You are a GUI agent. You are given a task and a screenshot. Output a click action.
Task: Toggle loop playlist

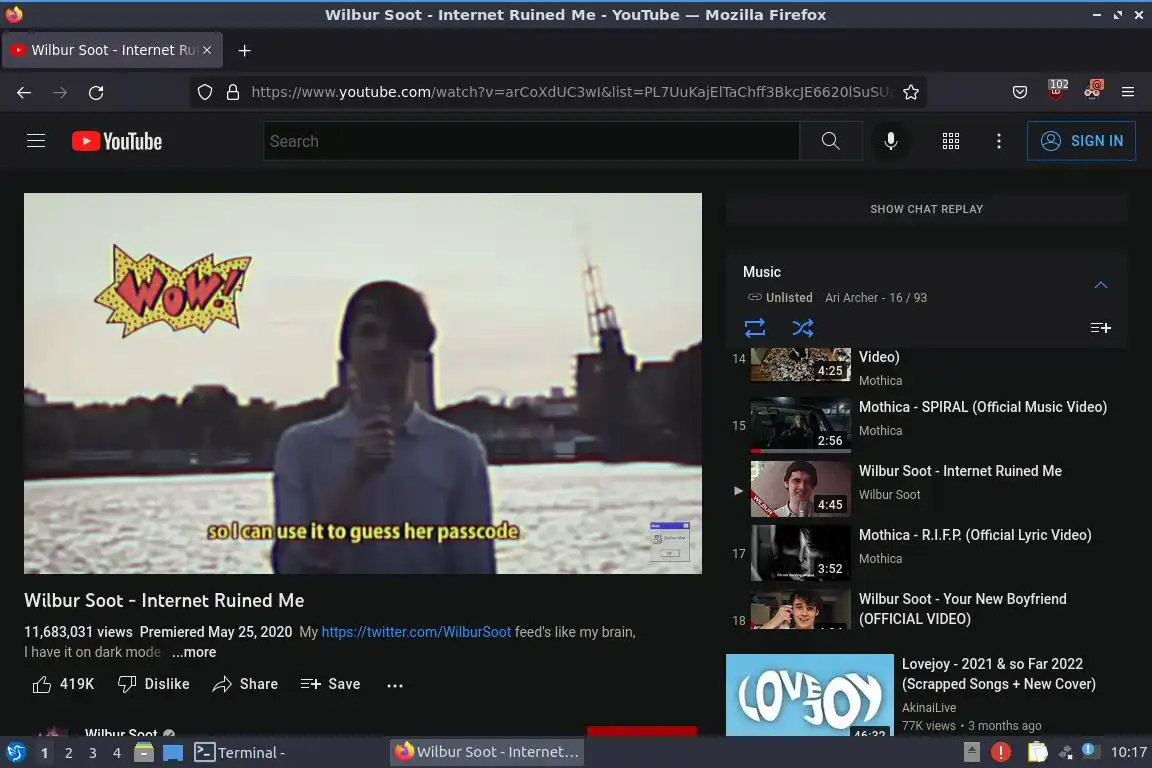pos(755,327)
